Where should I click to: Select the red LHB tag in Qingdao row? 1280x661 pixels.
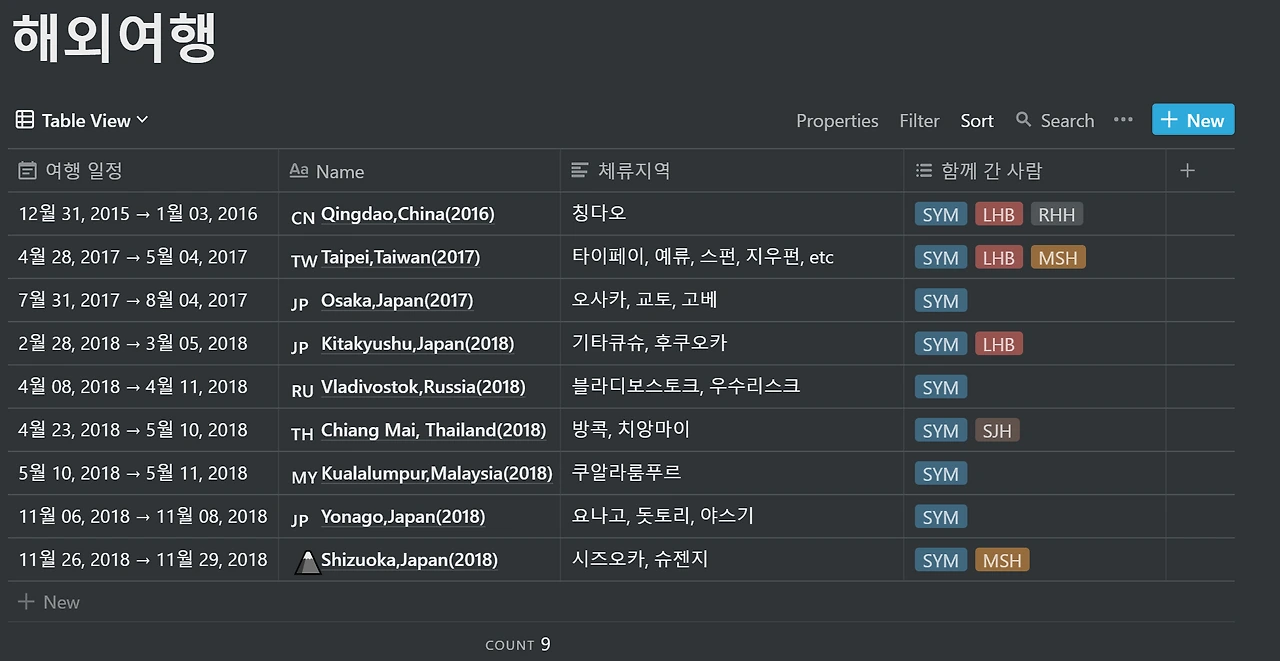tap(998, 214)
